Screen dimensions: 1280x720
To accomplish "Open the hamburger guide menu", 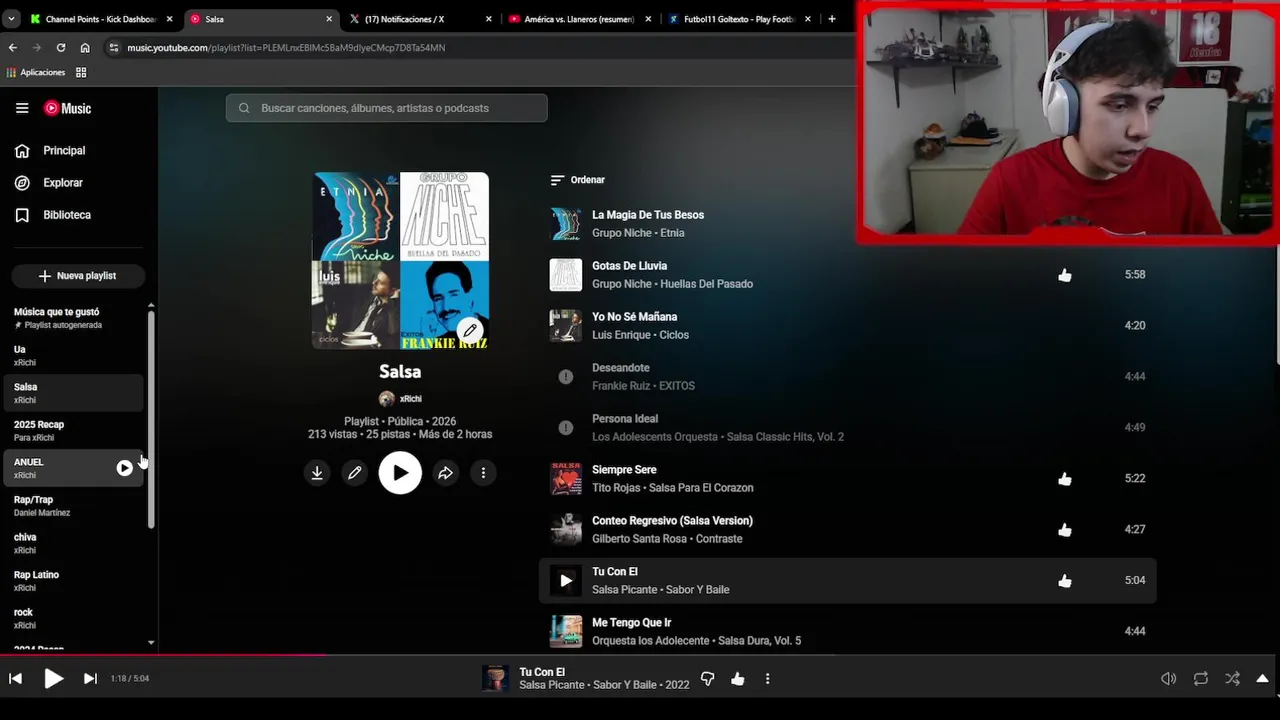I will click(22, 108).
